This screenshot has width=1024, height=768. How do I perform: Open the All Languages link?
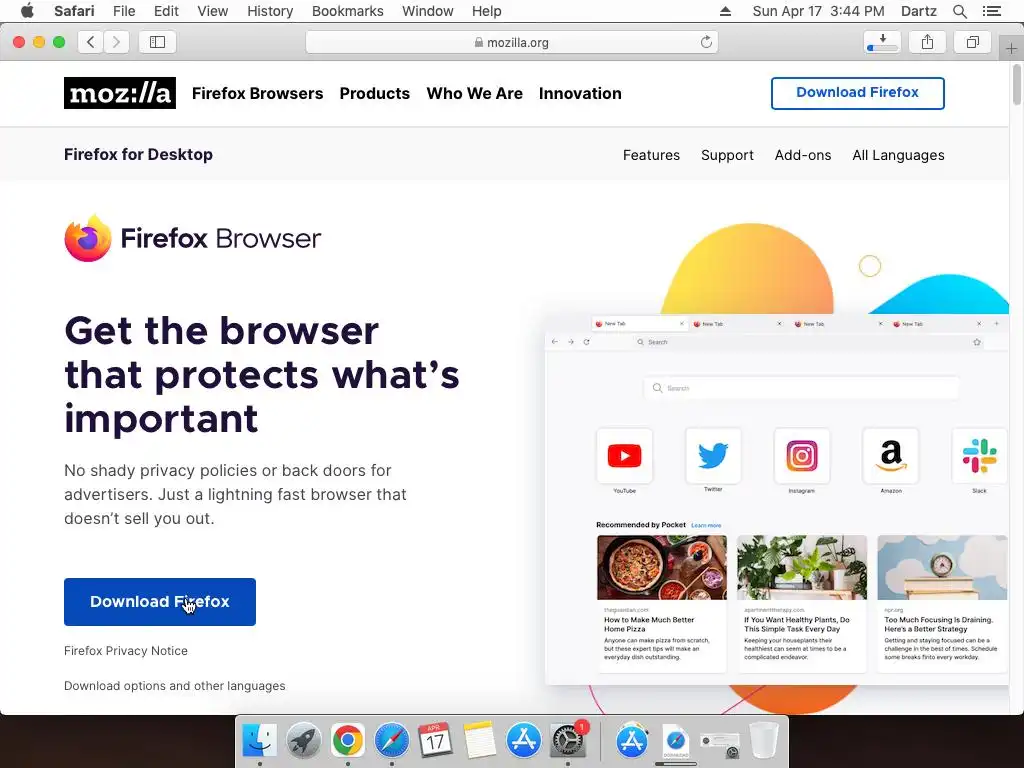[x=898, y=155]
